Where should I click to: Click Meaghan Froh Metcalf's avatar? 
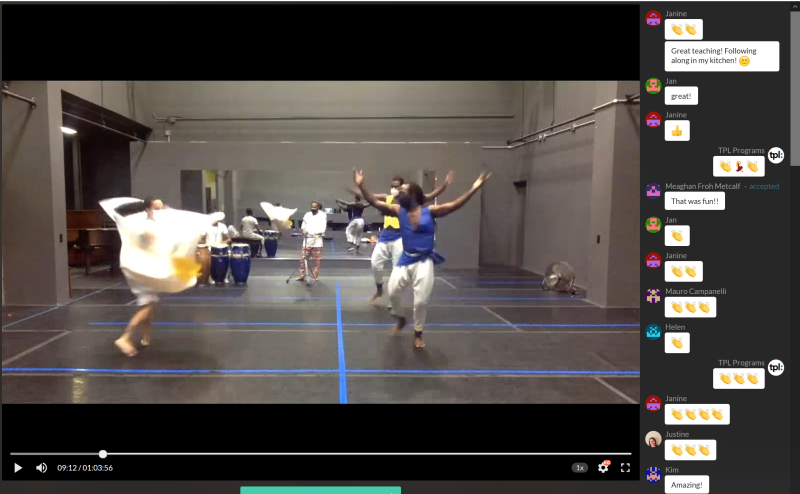[653, 191]
